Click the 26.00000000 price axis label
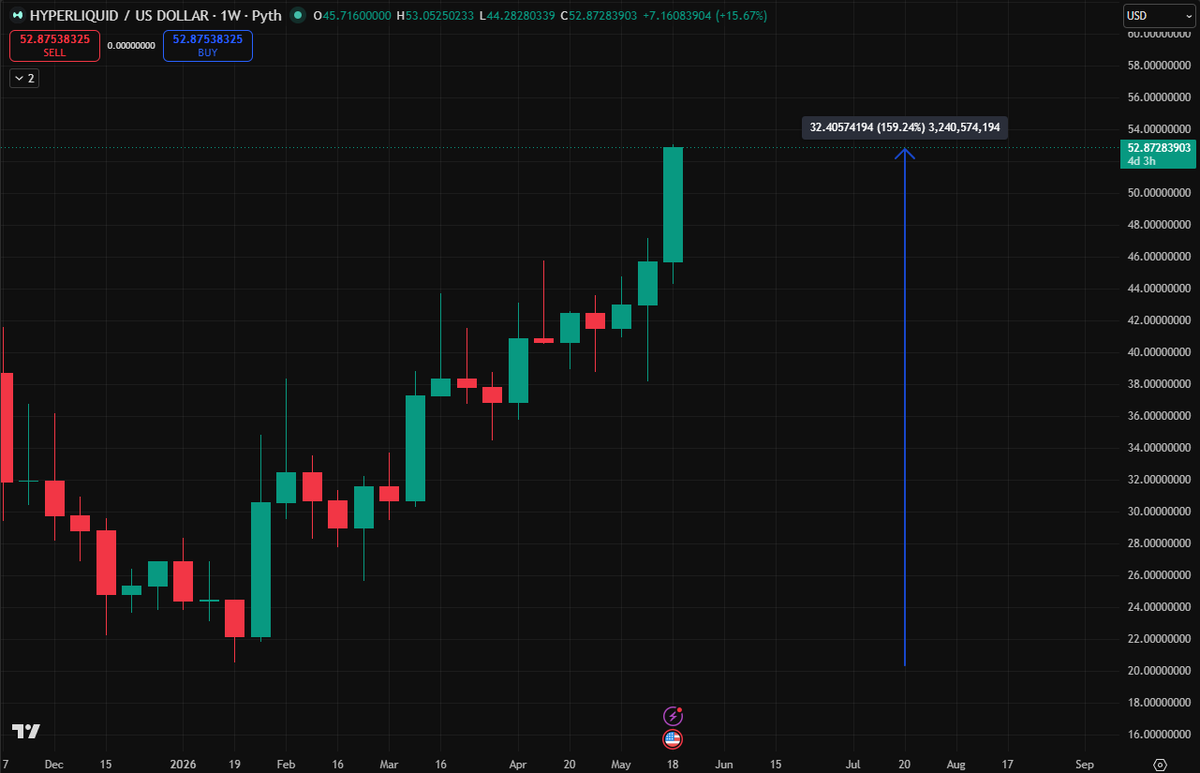 [1160, 575]
